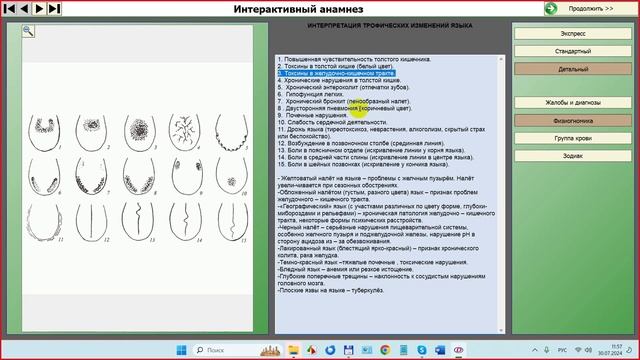Open the Группа крови section
This screenshot has width=640, height=360.
tap(573, 138)
